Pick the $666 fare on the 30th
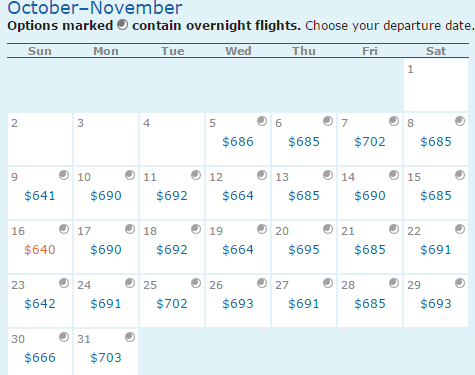Screen dimensions: 475x375 (40, 358)
